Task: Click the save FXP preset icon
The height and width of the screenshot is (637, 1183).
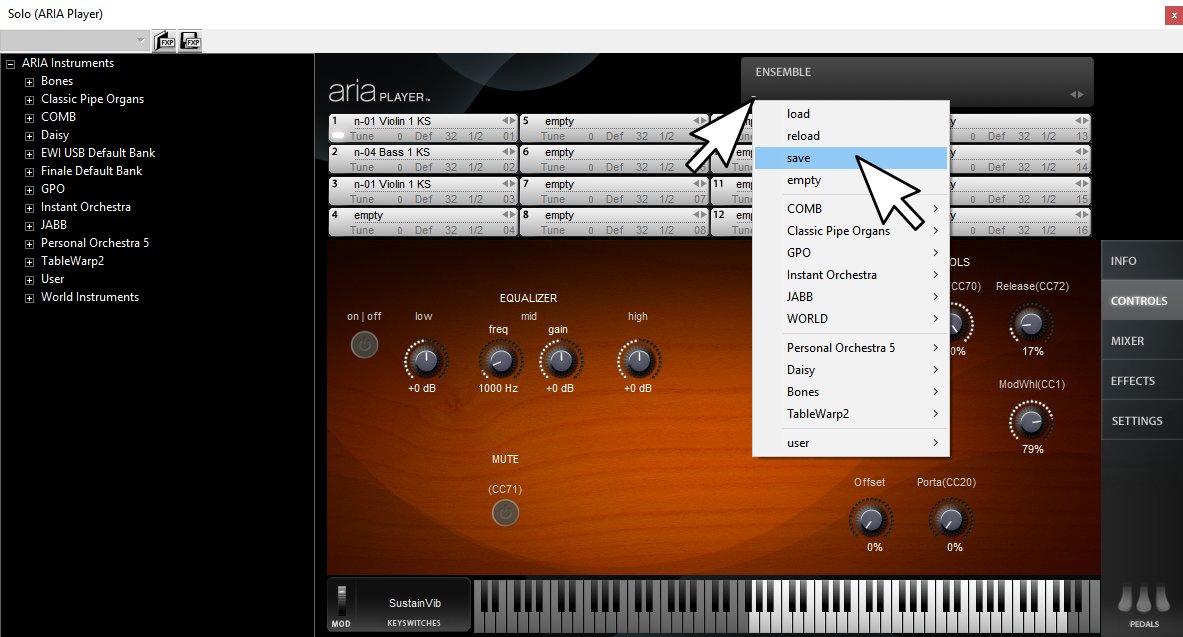Action: [x=190, y=41]
